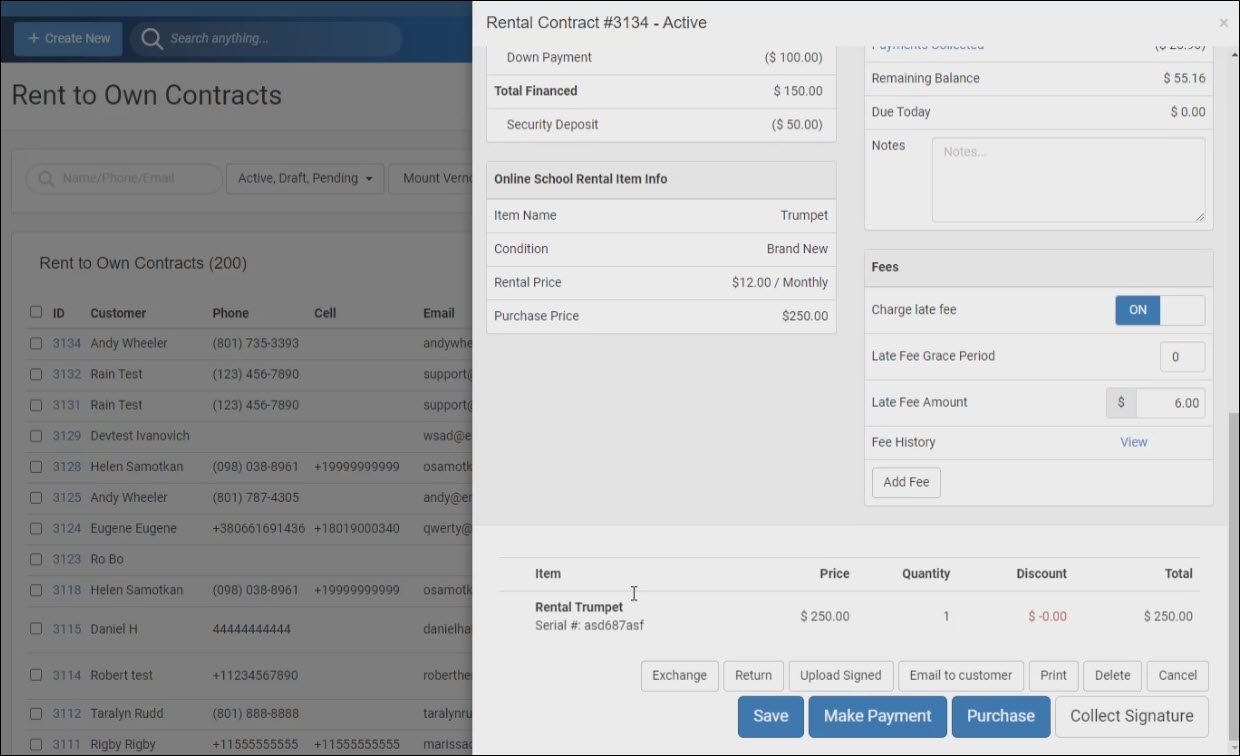Click Email to customer button
The height and width of the screenshot is (756, 1240).
click(x=961, y=676)
